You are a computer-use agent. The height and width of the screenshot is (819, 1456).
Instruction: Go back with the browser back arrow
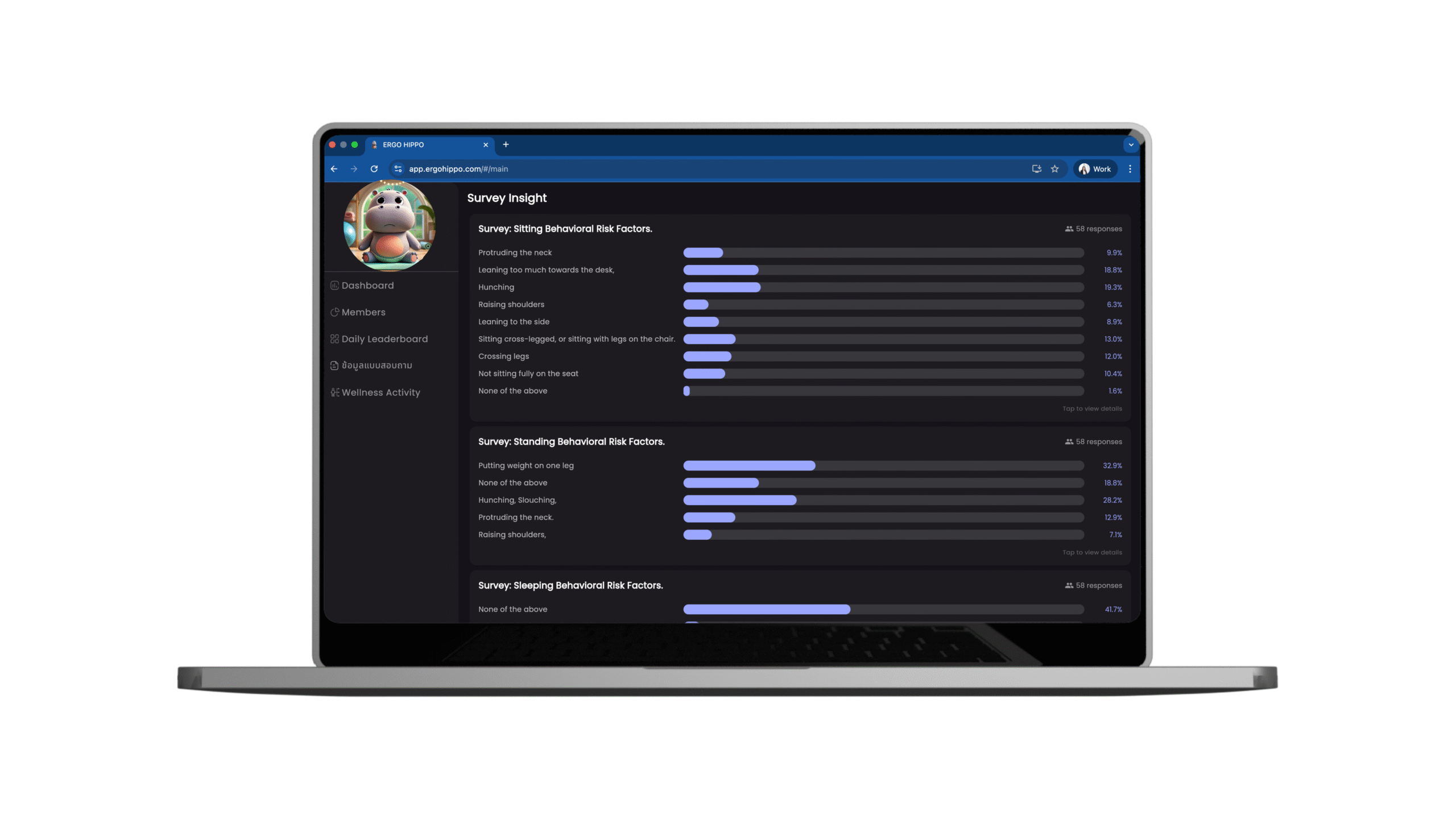(x=334, y=169)
